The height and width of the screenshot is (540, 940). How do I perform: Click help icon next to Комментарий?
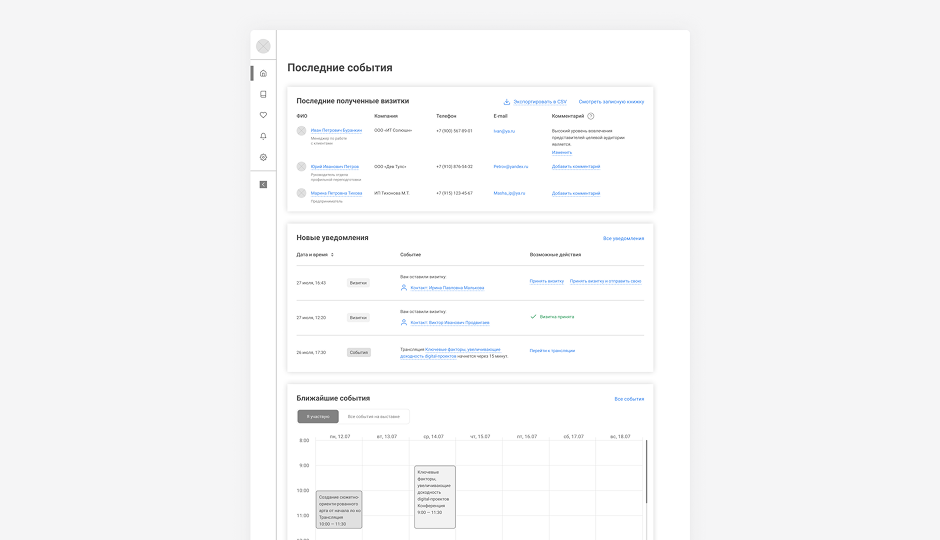[x=591, y=116]
